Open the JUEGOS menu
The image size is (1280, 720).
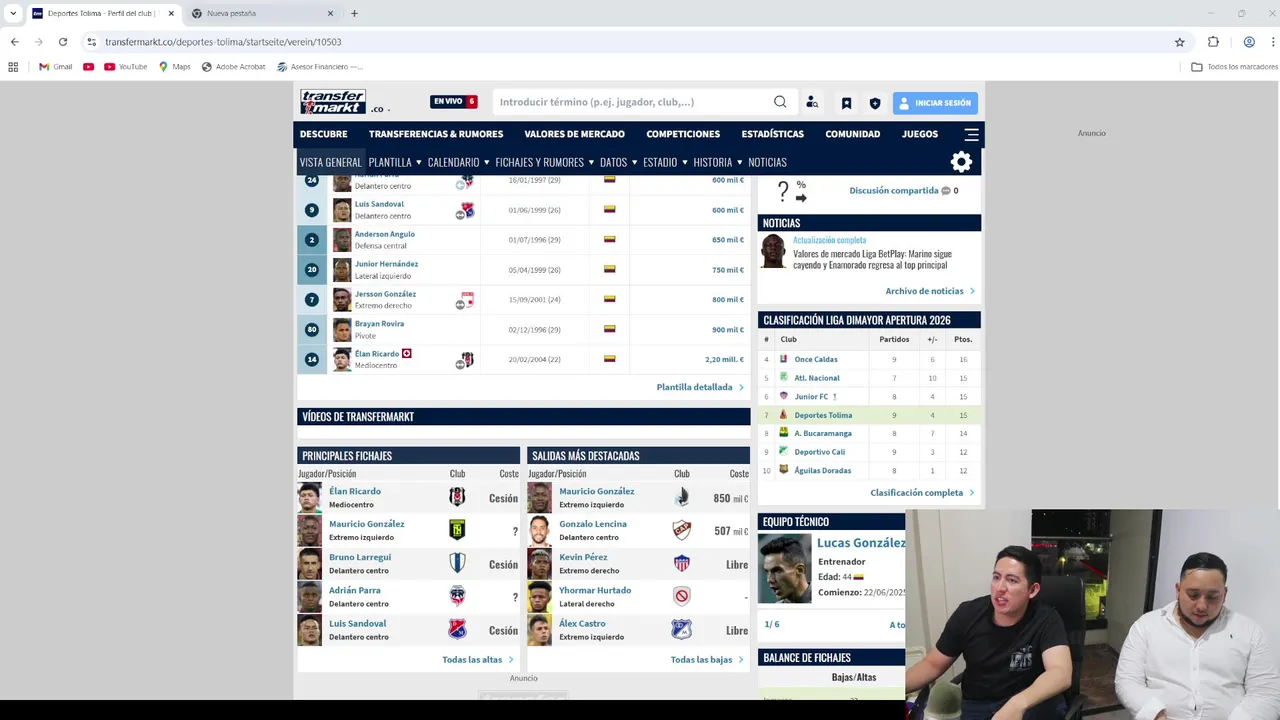click(x=920, y=134)
